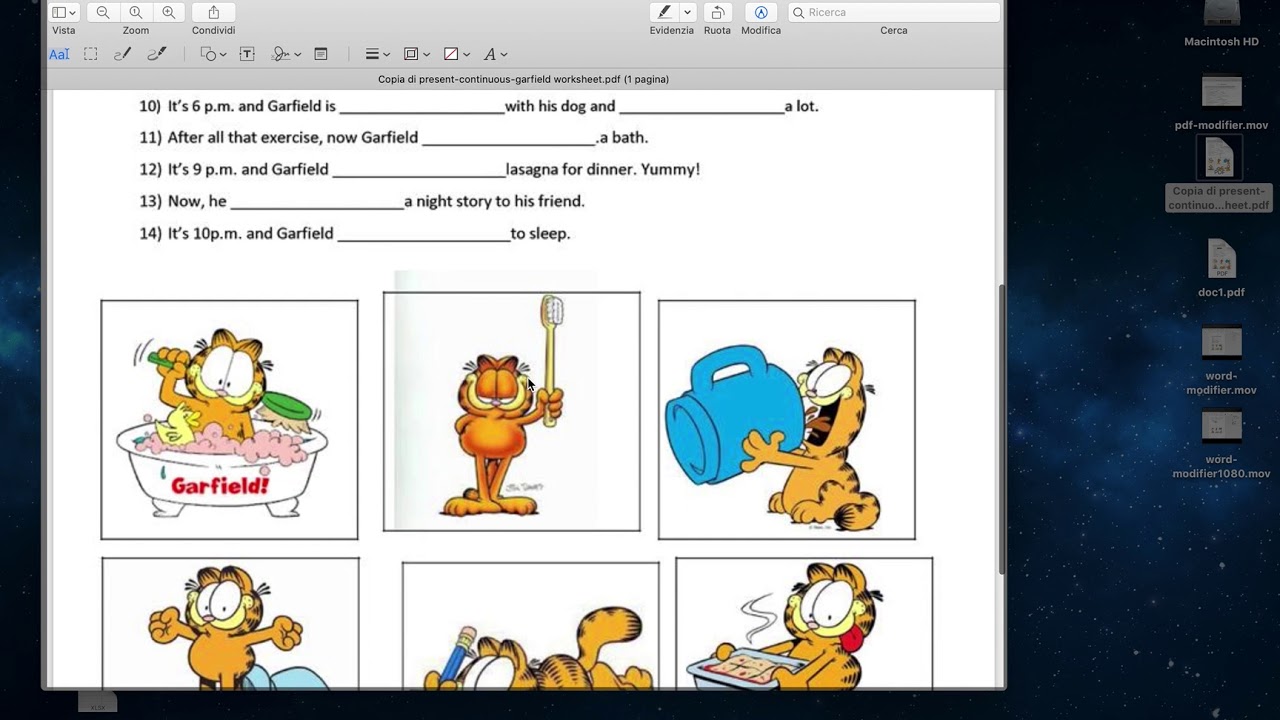Click sentence 13 about night story
Viewport: 1280px width, 720px height.
[x=362, y=202]
